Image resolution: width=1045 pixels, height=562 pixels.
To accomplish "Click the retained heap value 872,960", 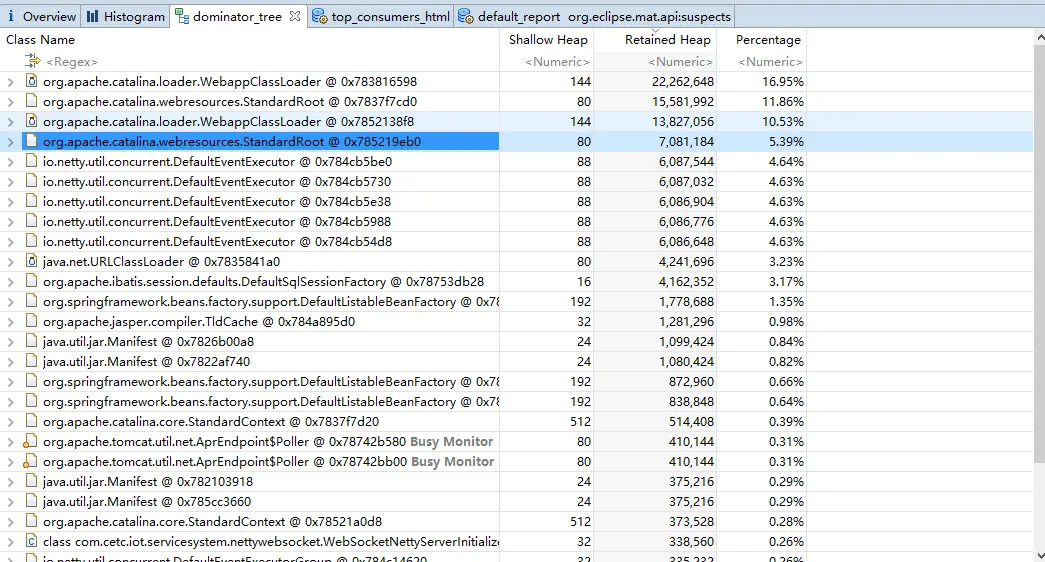I will coord(691,381).
